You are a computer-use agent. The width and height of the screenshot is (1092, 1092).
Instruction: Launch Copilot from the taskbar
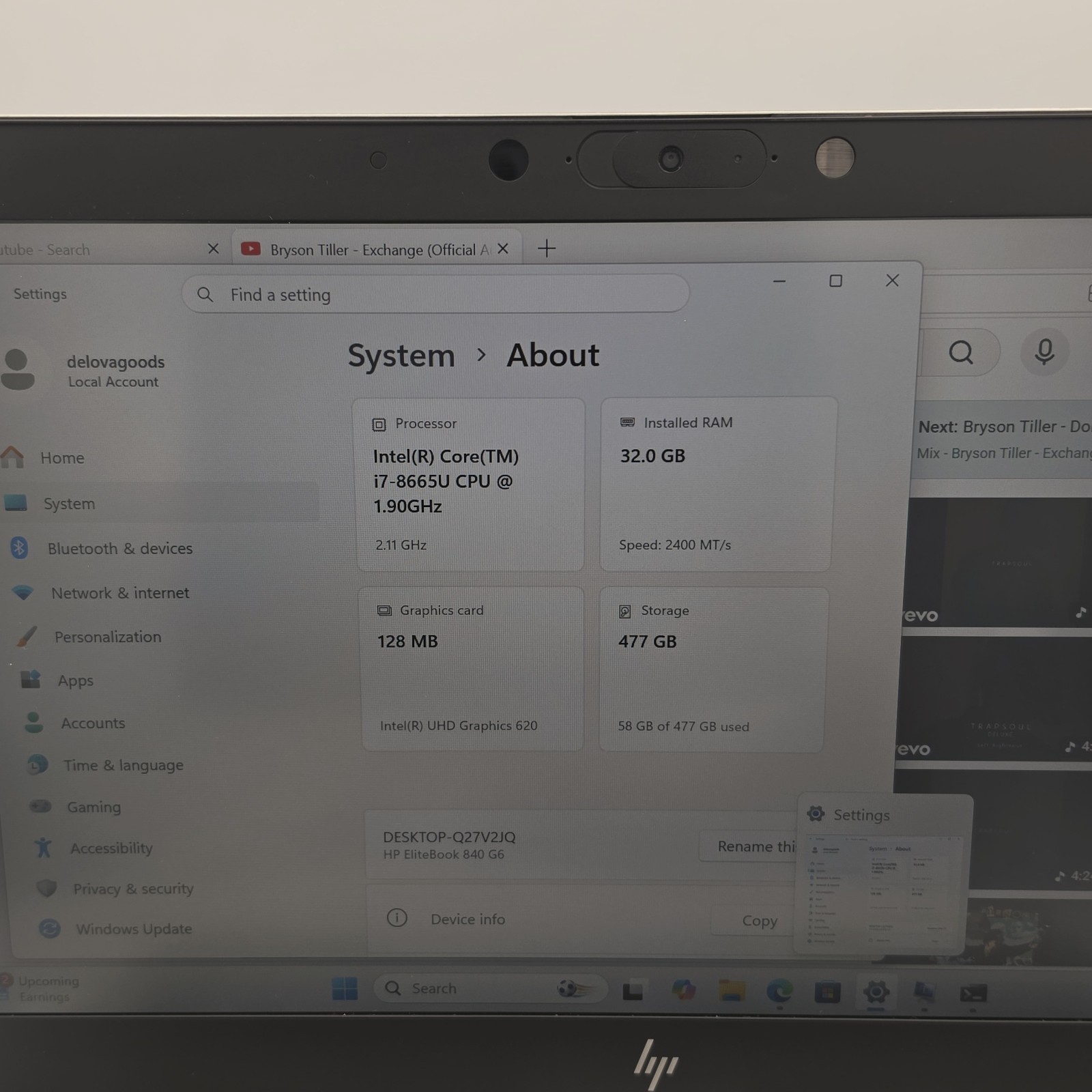click(683, 990)
